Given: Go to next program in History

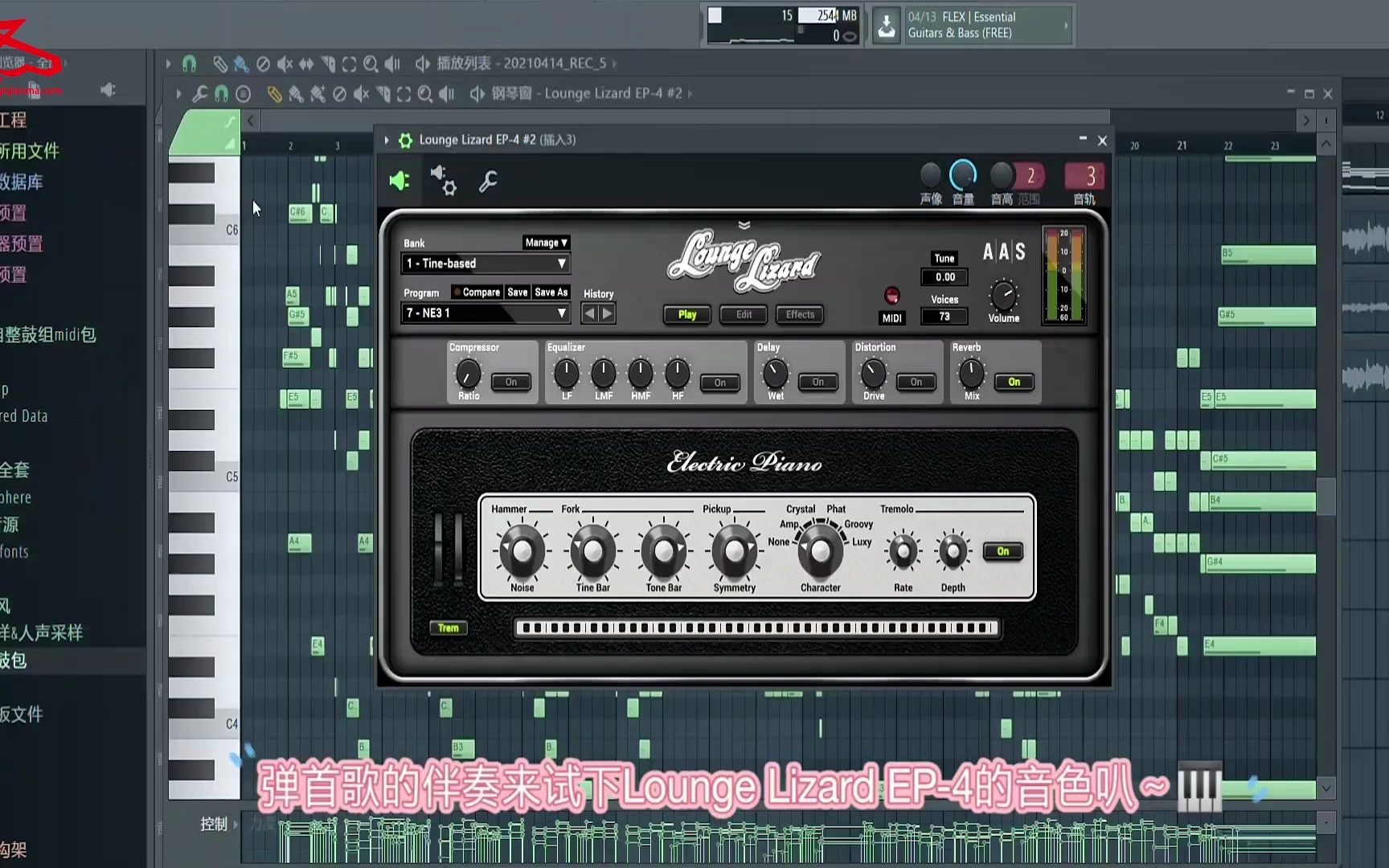Looking at the screenshot, I should click(608, 313).
